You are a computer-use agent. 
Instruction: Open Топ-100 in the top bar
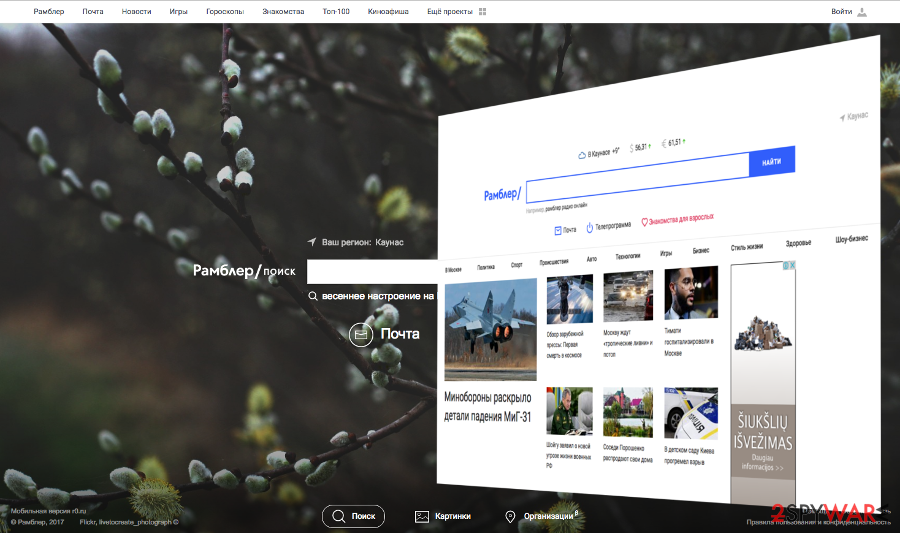point(336,11)
